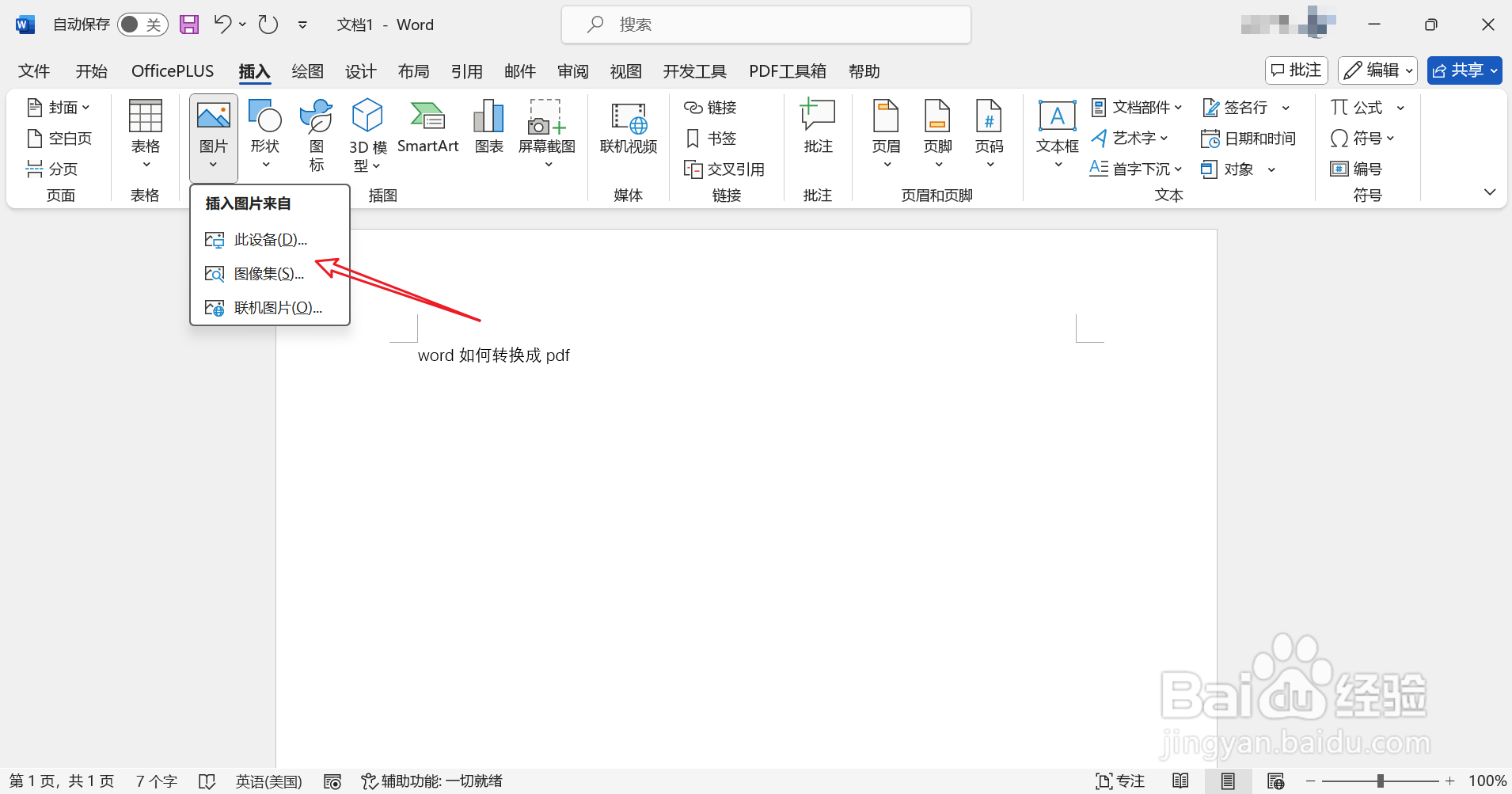
Task: Enable Focus mode (专注) in status bar
Action: [1119, 781]
